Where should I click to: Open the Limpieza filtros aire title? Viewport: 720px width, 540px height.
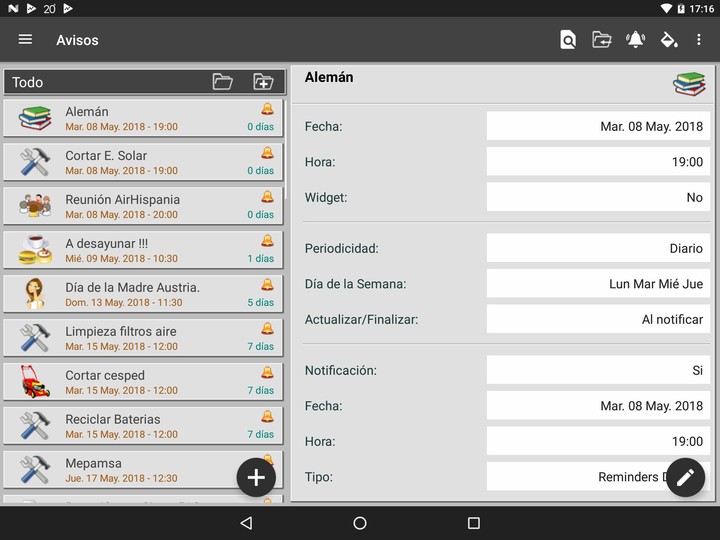click(x=121, y=332)
